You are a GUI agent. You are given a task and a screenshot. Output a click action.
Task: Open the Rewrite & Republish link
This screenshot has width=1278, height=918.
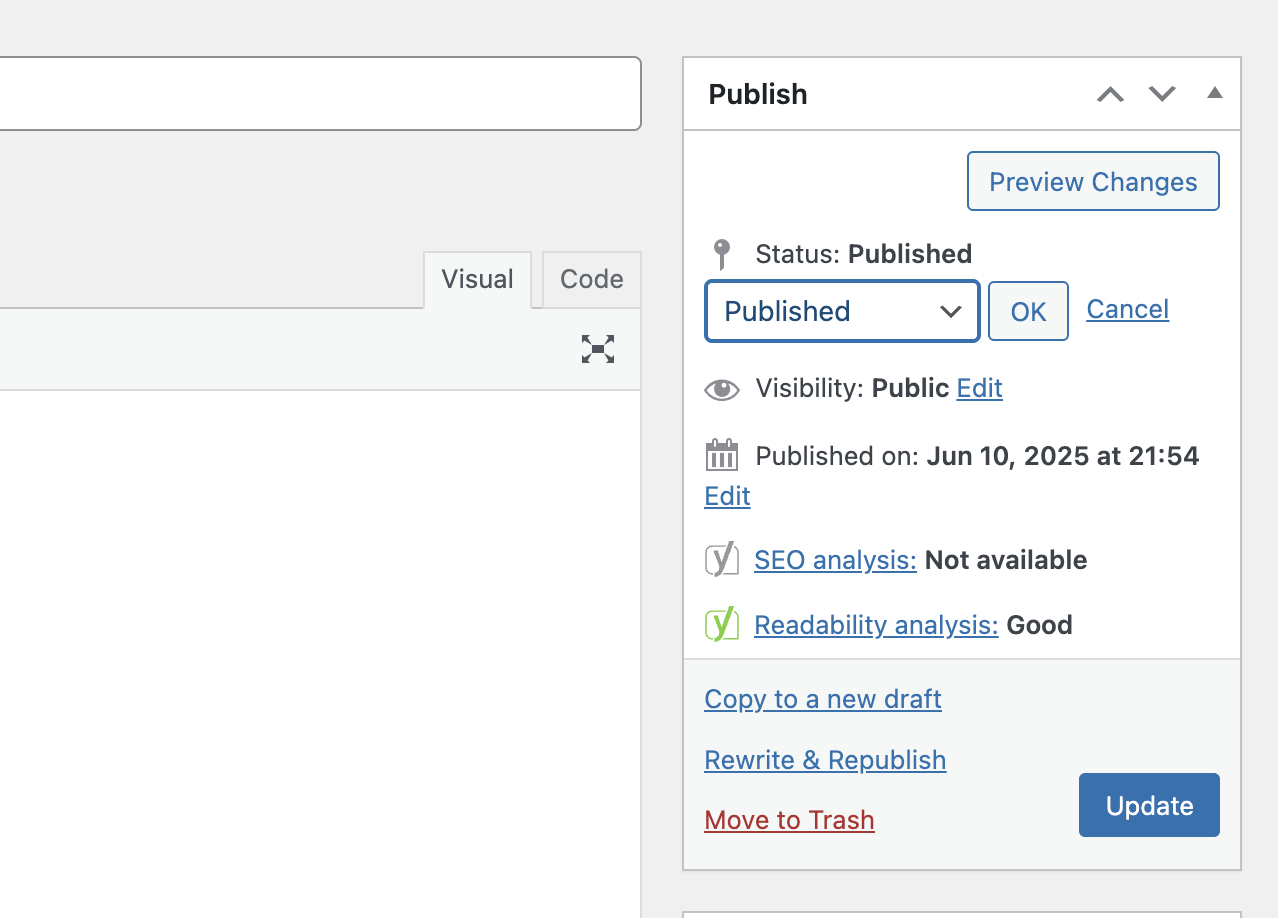coord(825,760)
